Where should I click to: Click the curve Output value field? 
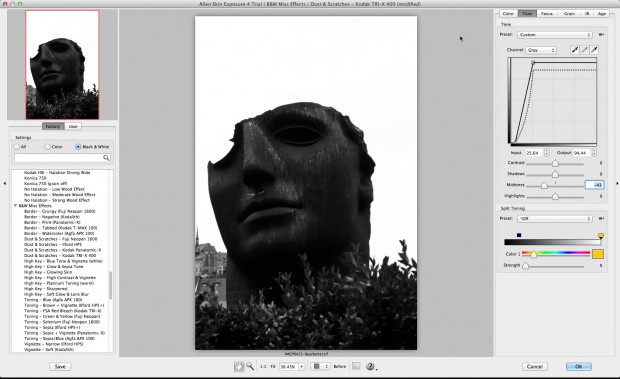(582, 153)
